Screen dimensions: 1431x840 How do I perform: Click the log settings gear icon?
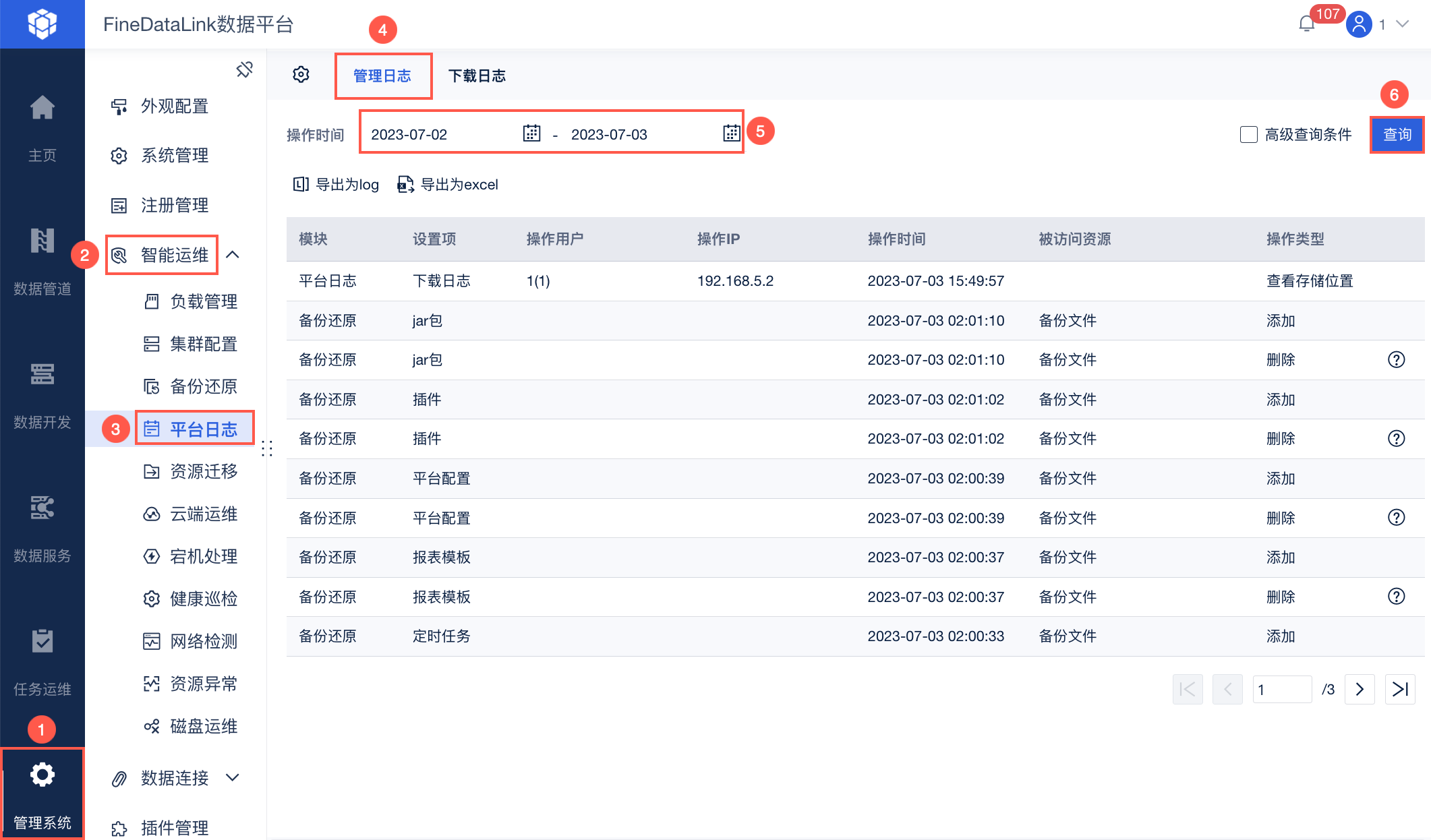(x=301, y=75)
